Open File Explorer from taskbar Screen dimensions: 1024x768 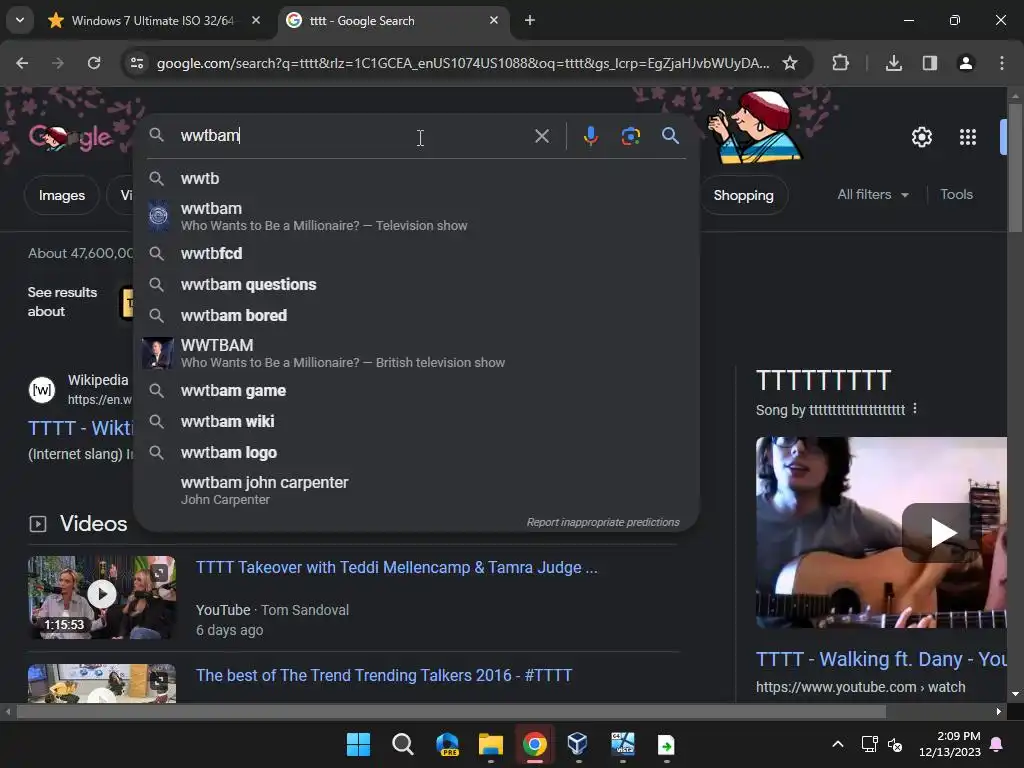pos(490,744)
